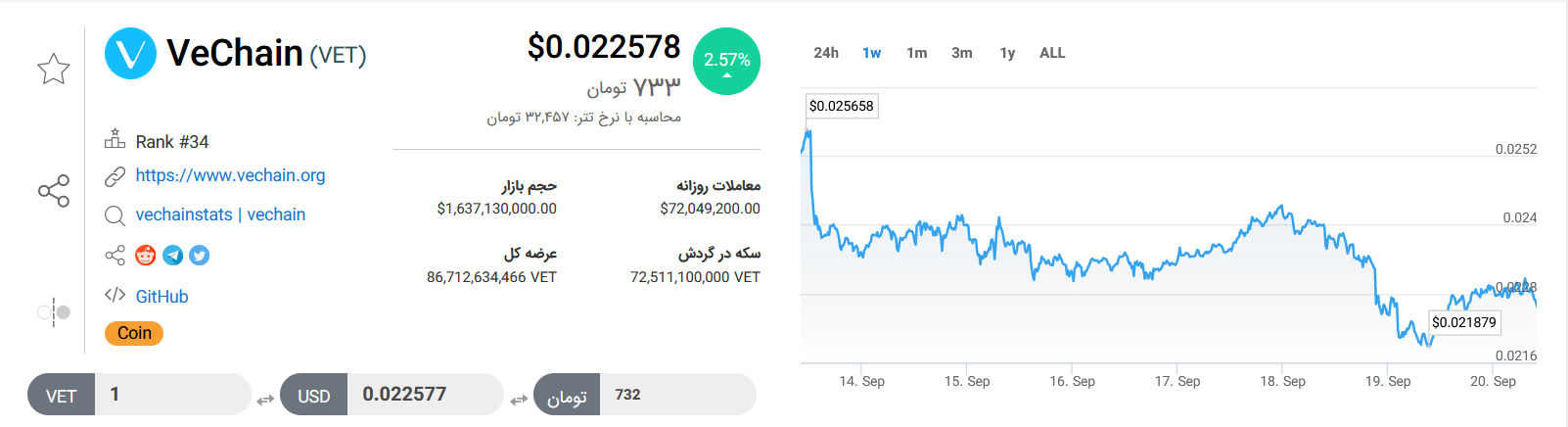The width and height of the screenshot is (1568, 427).
Task: Click the orange Coin tag
Action: tap(134, 333)
